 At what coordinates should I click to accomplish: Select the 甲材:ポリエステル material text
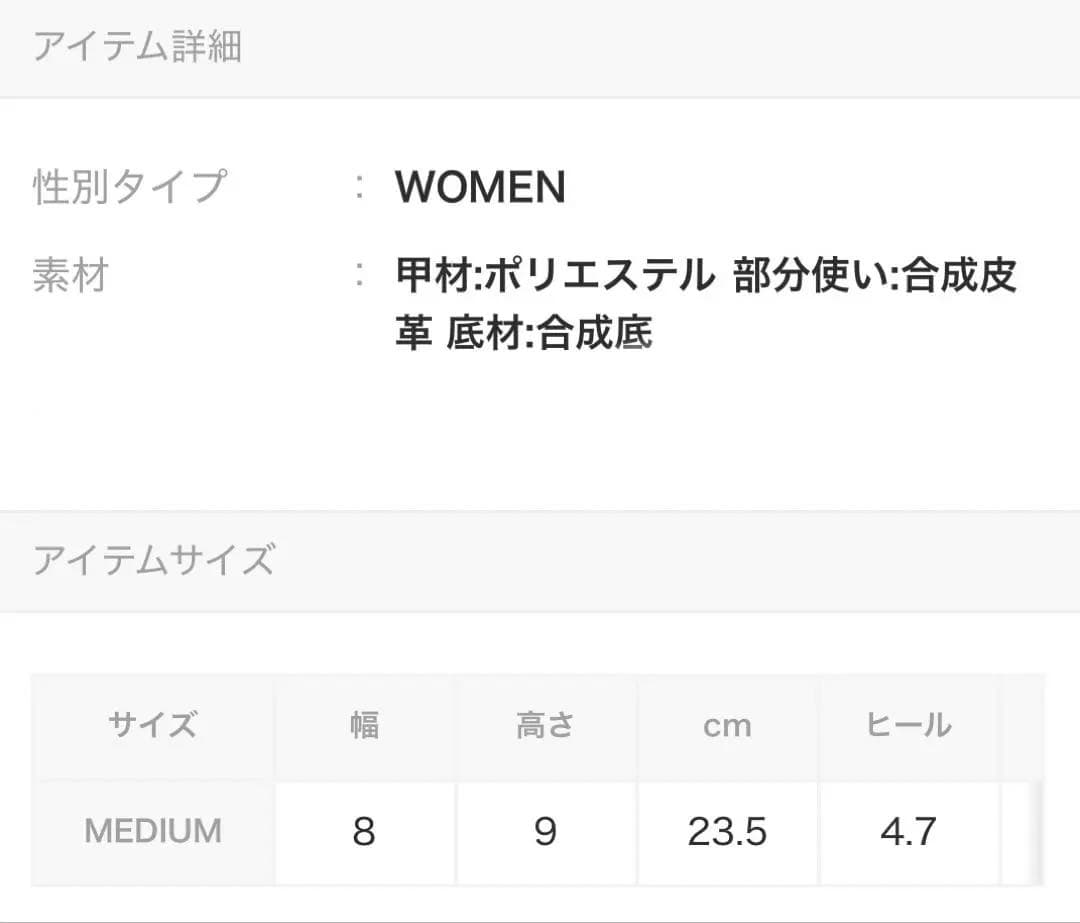pos(554,275)
